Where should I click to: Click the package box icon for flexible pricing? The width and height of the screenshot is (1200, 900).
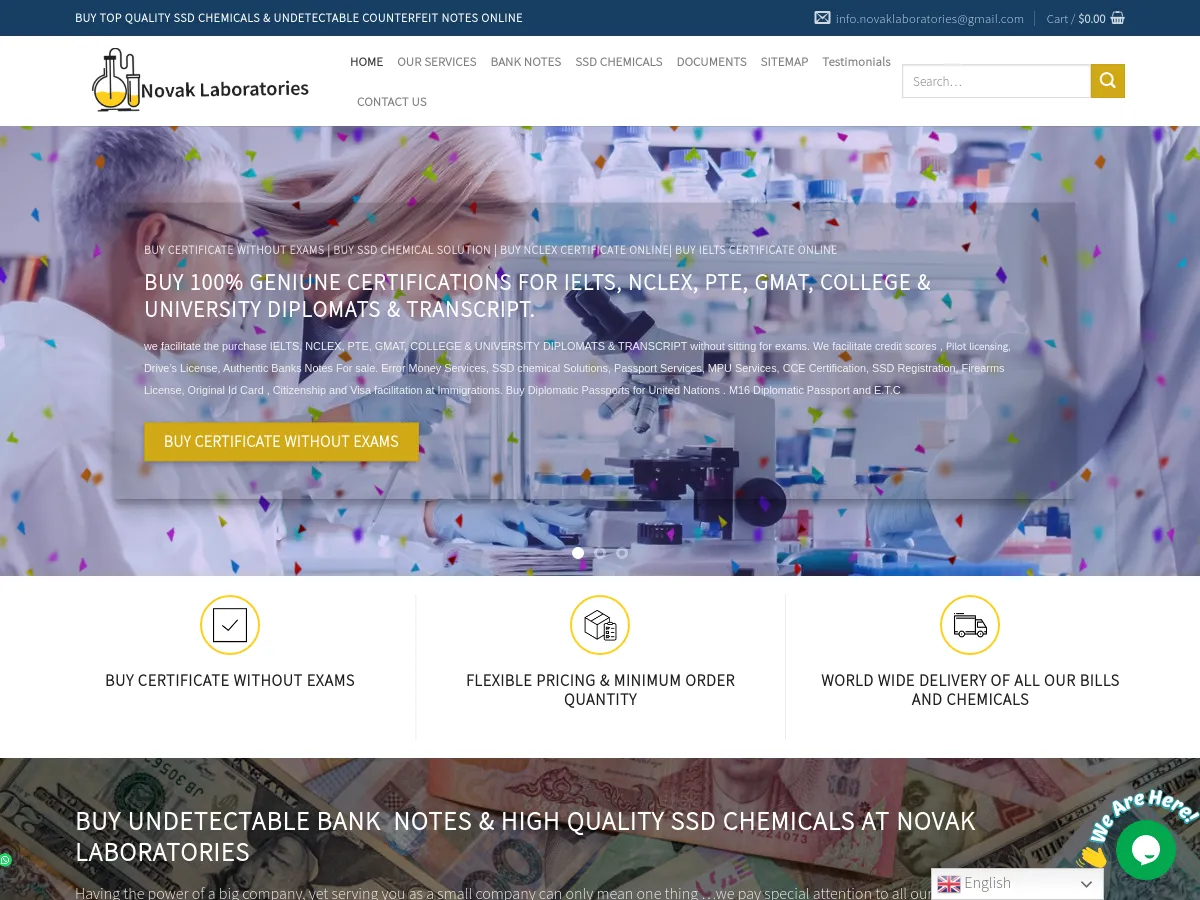pyautogui.click(x=600, y=624)
